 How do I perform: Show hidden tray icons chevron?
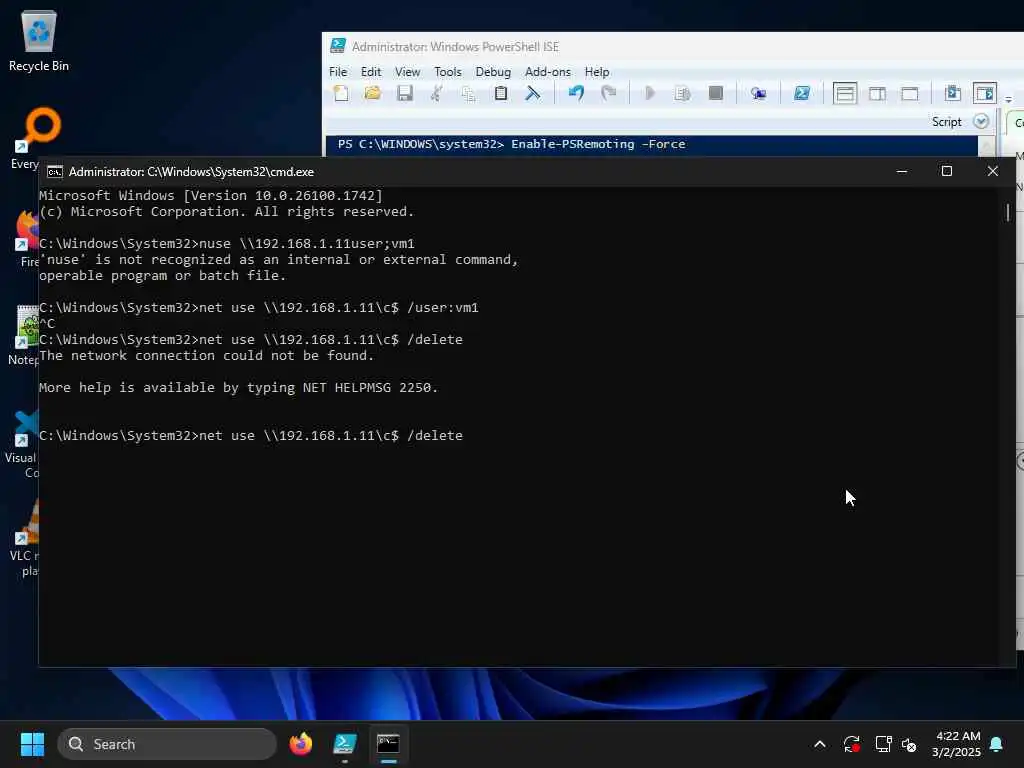820,744
